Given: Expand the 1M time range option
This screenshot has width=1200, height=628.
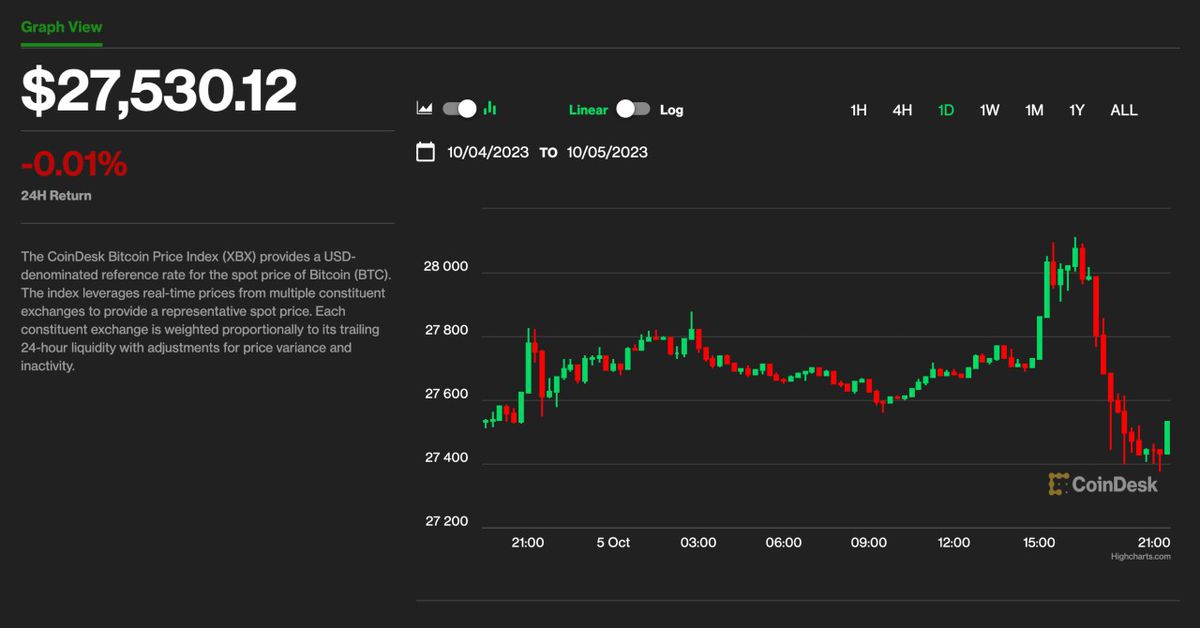Looking at the screenshot, I should coord(1033,110).
